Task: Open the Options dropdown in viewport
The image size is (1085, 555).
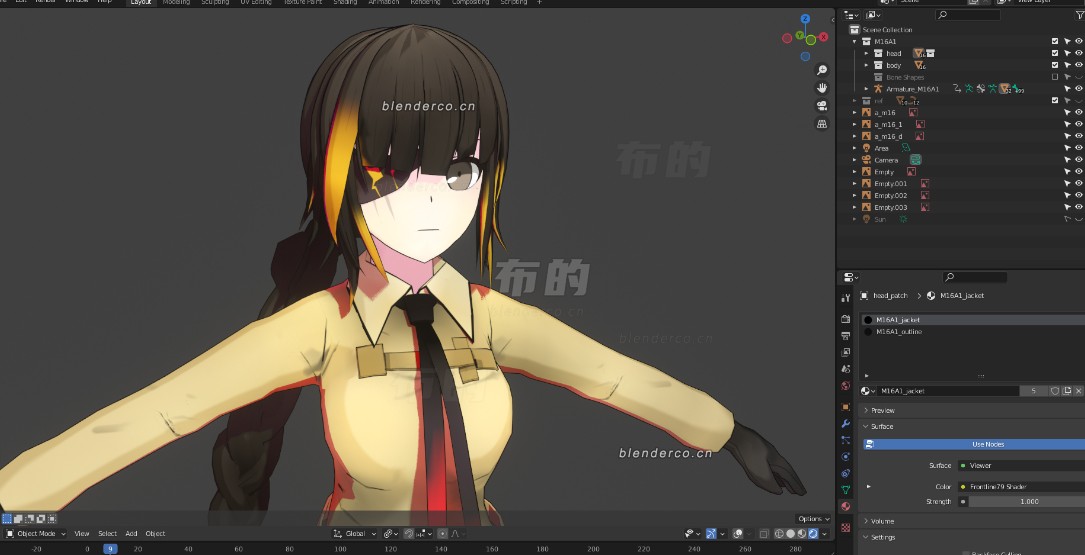Action: 814,519
